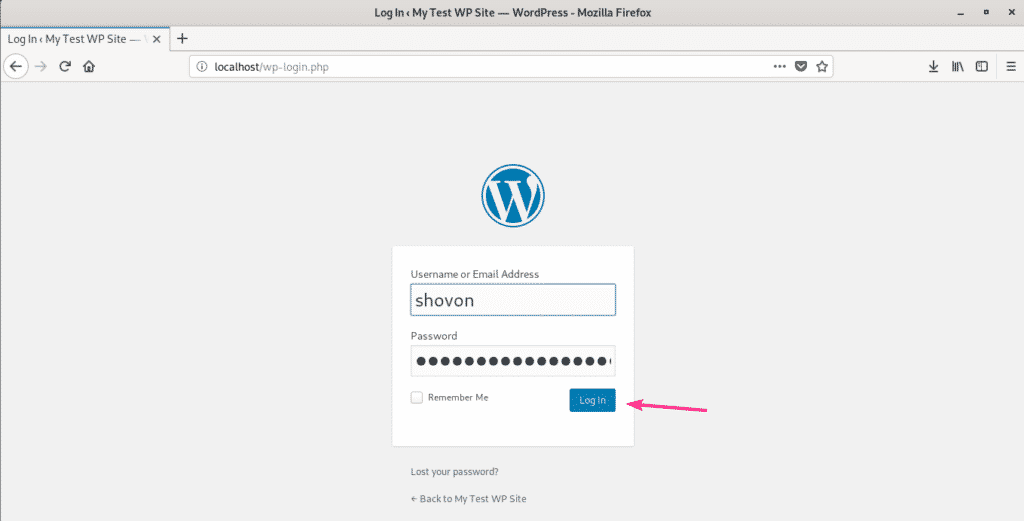The image size is (1024, 521).
Task: Open the Firefox hamburger menu
Action: [x=1011, y=66]
